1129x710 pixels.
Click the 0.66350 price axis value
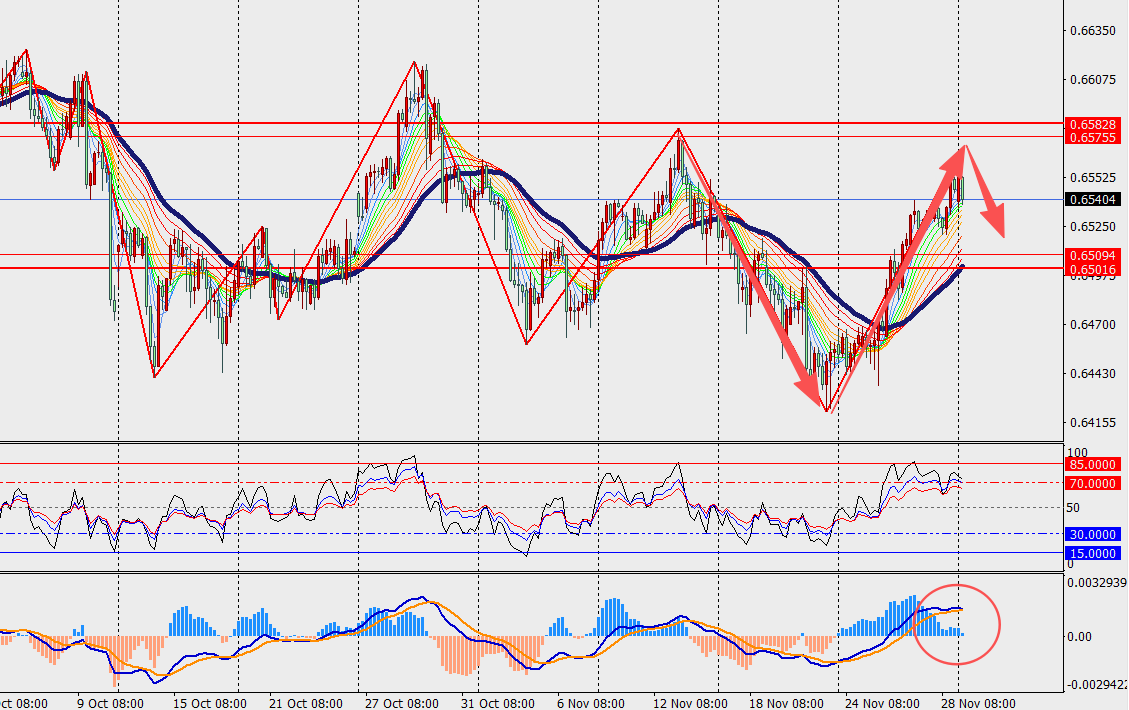[x=1092, y=31]
